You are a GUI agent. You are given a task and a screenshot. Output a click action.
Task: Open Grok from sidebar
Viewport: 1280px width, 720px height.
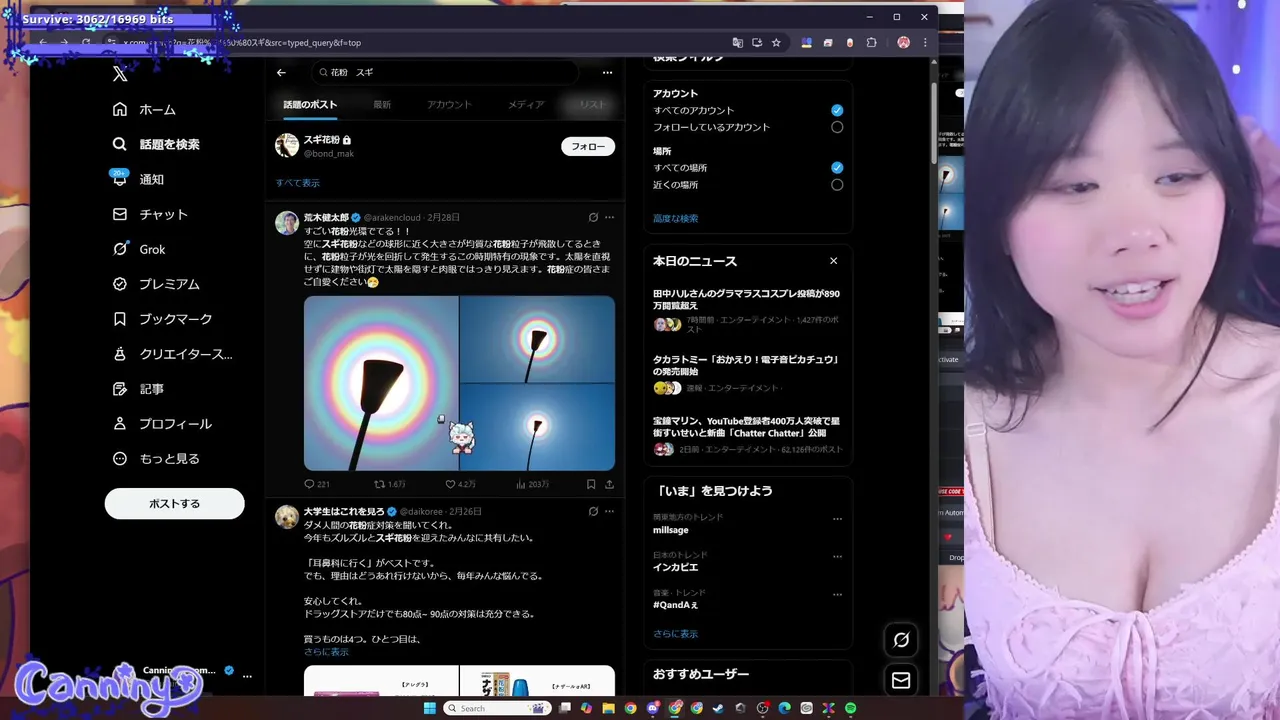click(139, 249)
